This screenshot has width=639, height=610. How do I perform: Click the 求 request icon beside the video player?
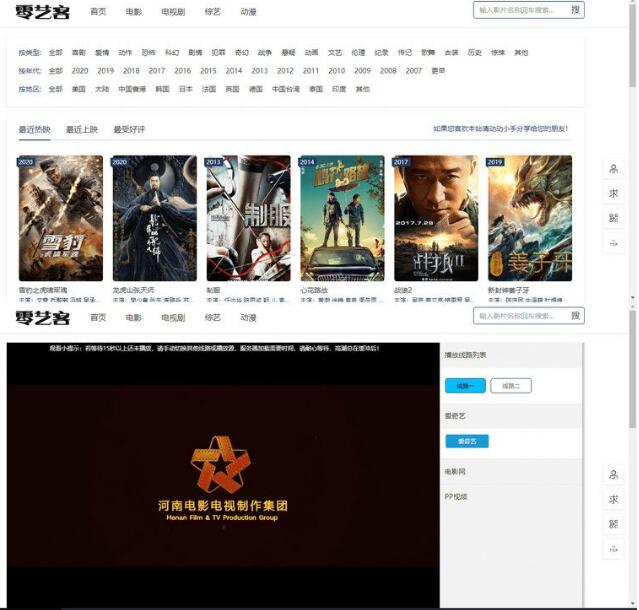pyautogui.click(x=613, y=499)
